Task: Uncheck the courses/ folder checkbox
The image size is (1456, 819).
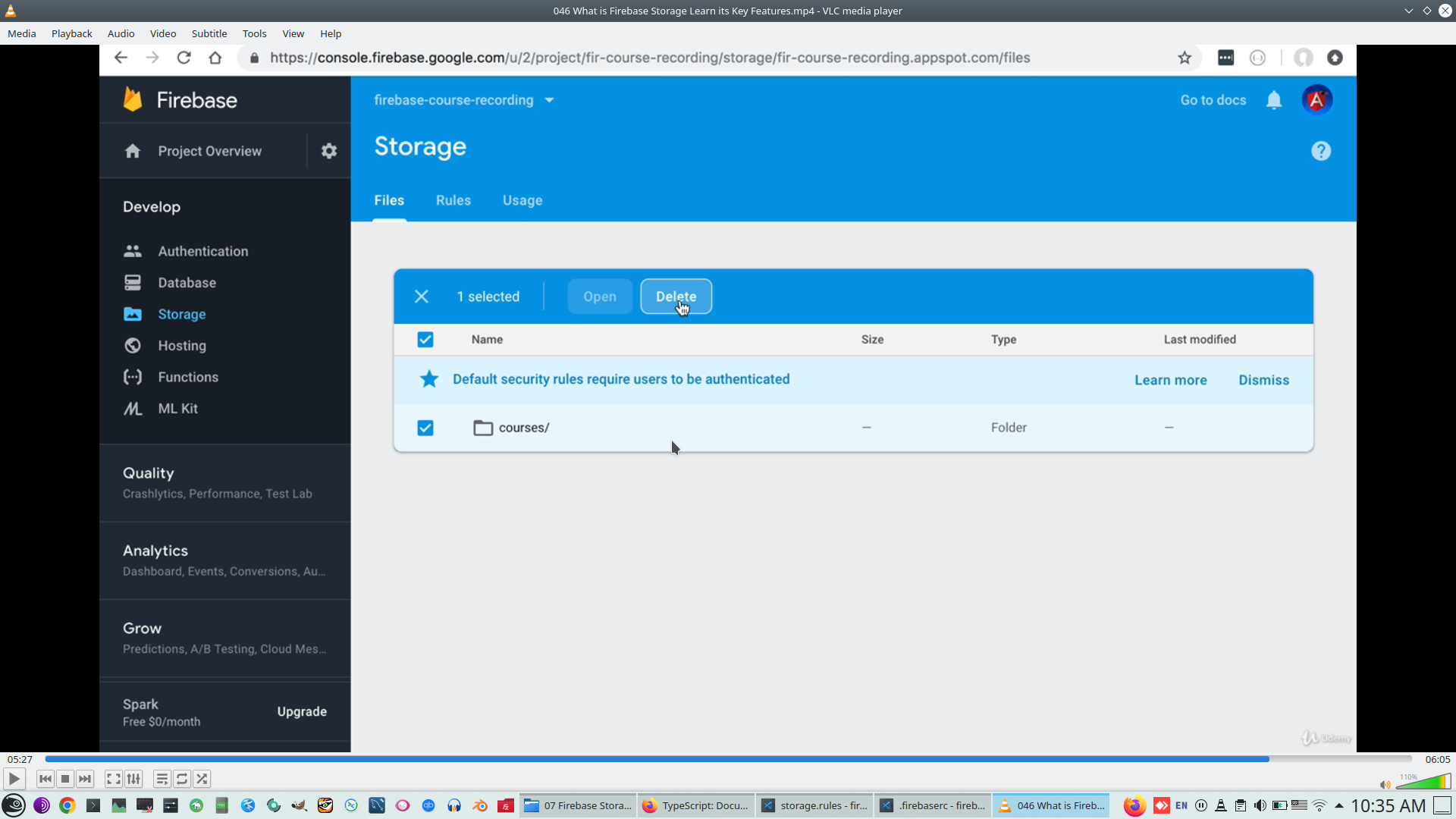Action: pos(425,428)
